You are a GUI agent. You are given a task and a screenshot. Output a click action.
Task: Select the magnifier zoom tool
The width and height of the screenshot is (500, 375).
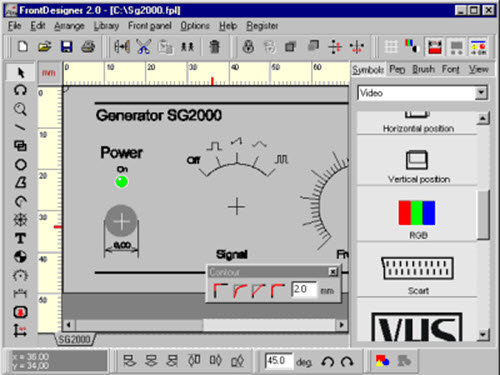pyautogui.click(x=20, y=109)
